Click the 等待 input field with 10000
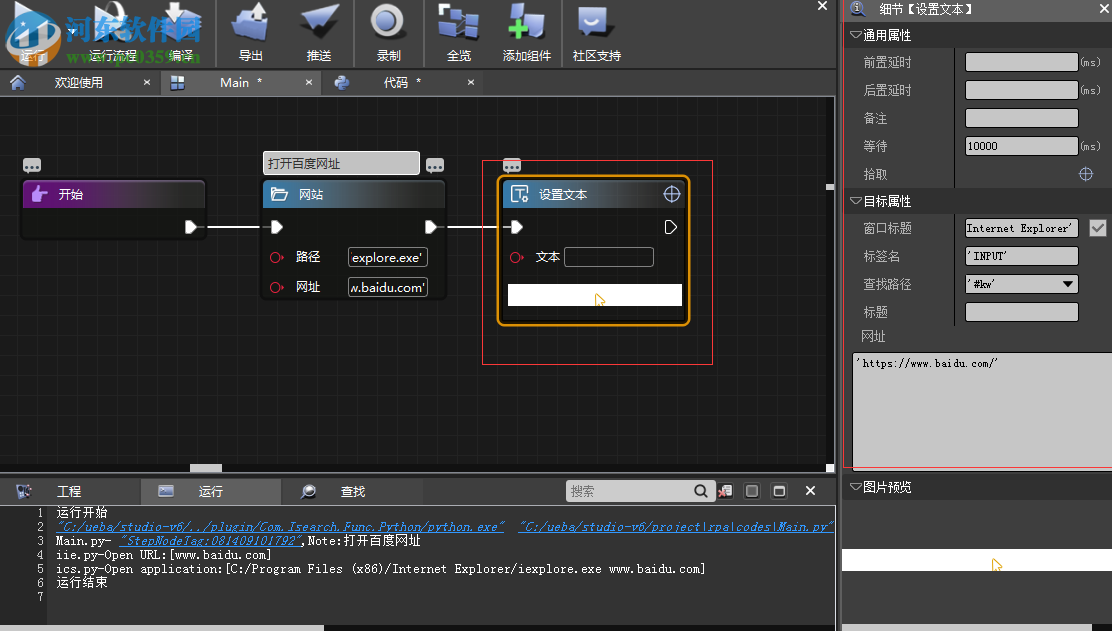This screenshot has height=631, width=1112. pos(1021,146)
